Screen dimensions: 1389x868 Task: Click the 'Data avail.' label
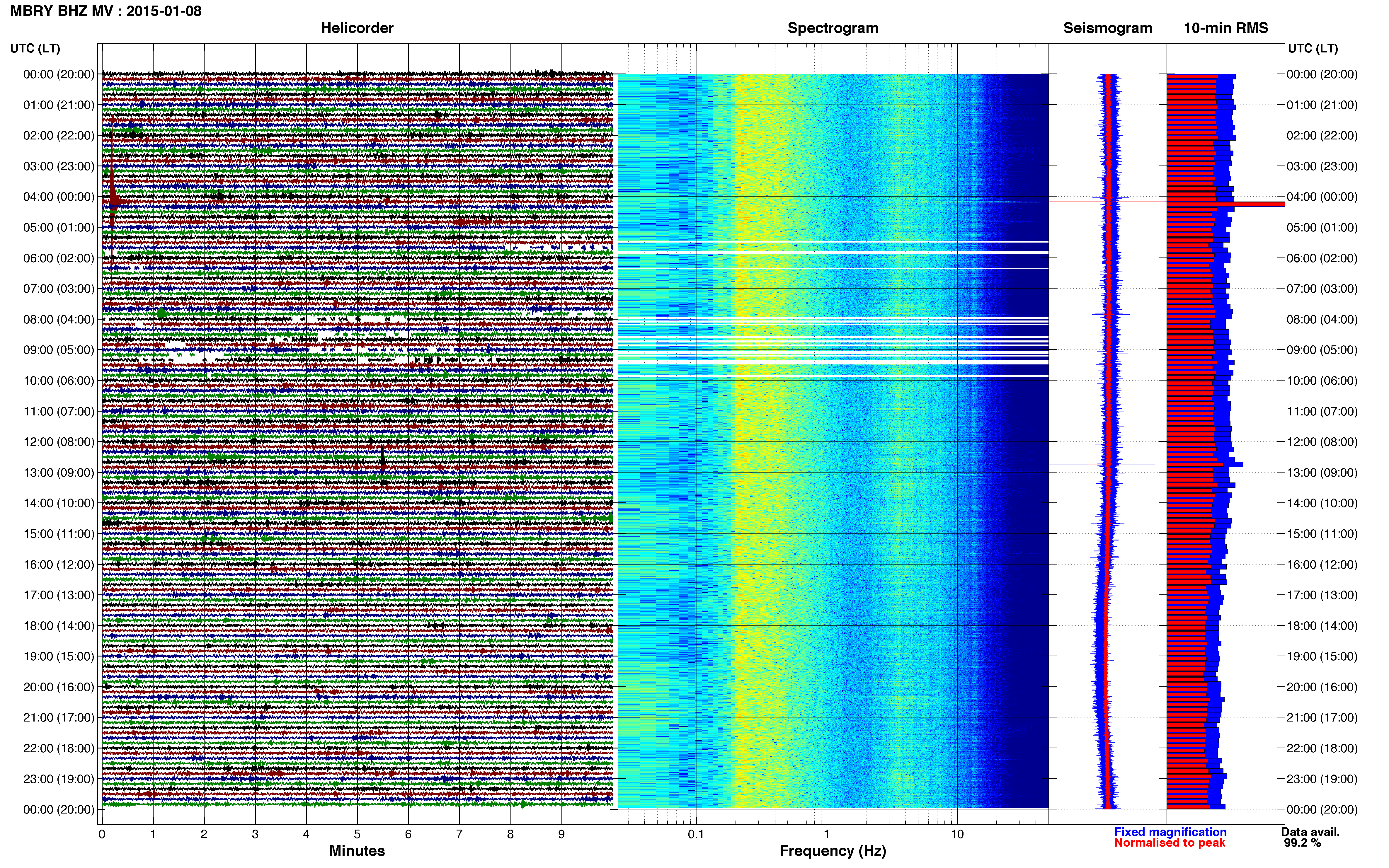(1310, 832)
